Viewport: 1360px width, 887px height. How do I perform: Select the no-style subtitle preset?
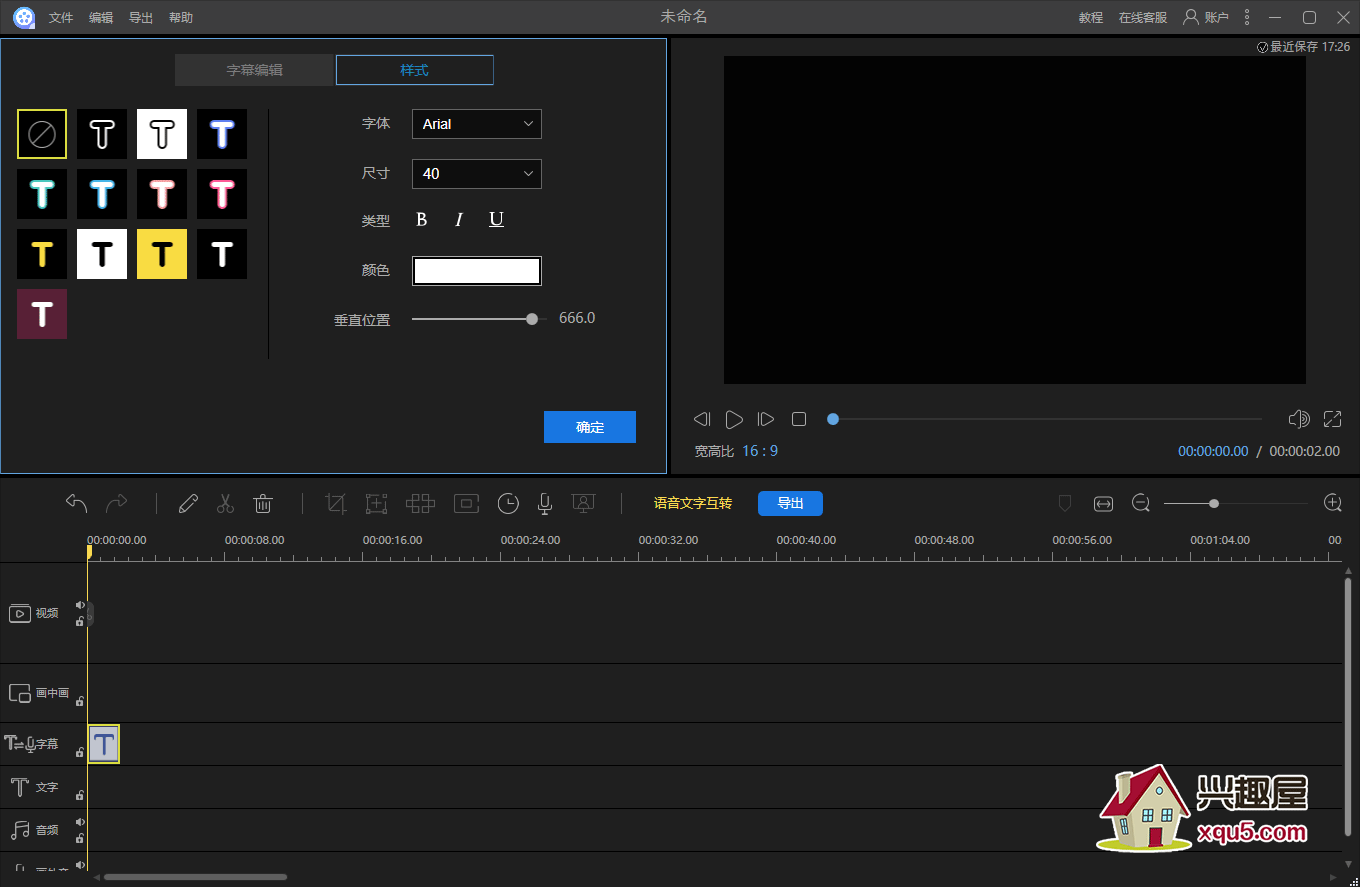(42, 134)
